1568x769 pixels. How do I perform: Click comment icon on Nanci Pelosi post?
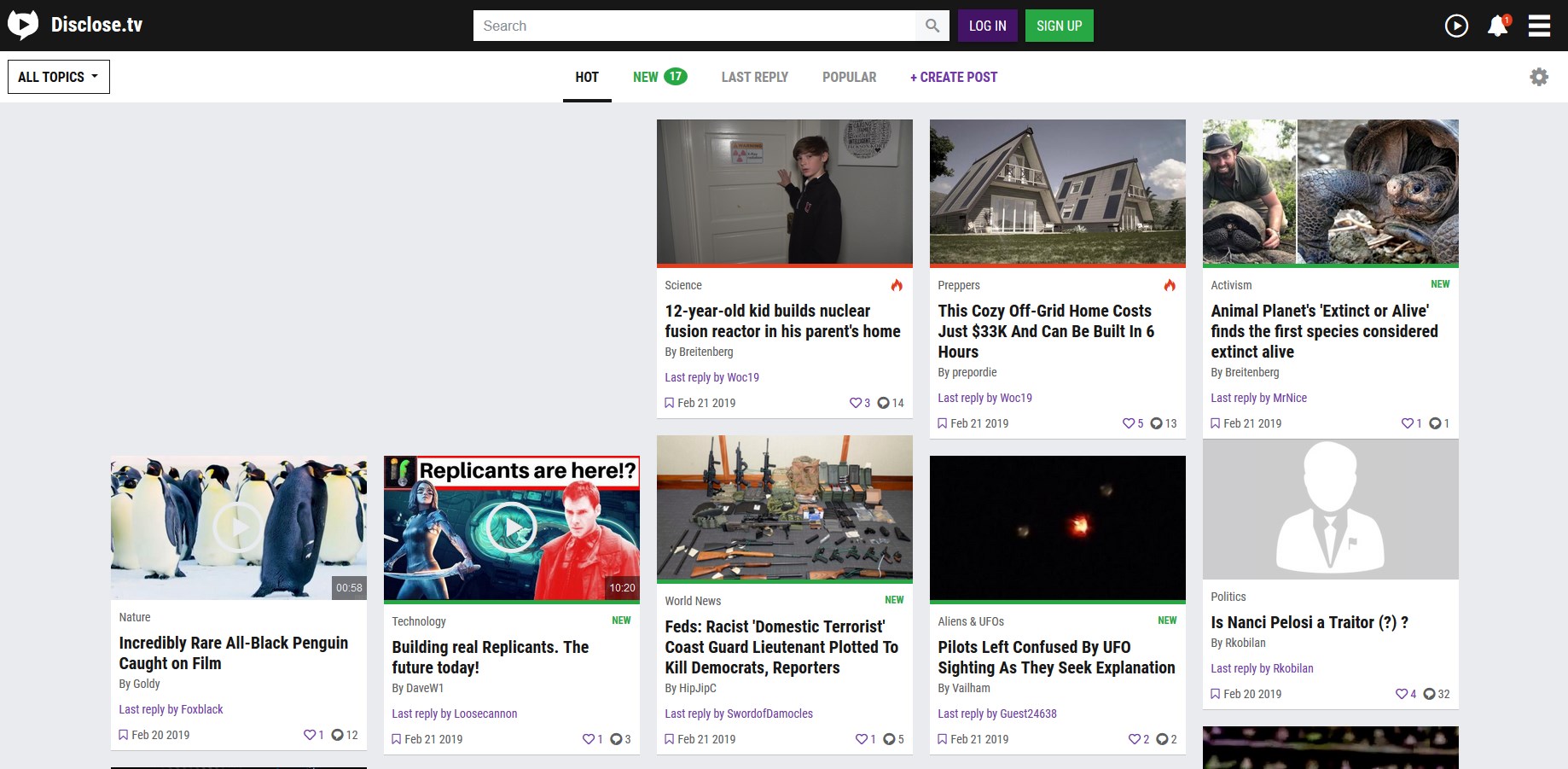pos(1429,694)
